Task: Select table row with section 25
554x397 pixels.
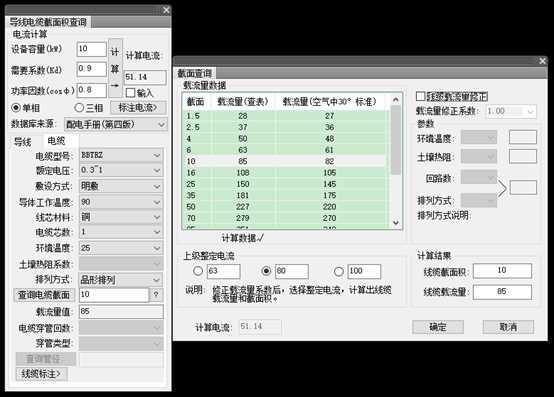Action: [286, 184]
